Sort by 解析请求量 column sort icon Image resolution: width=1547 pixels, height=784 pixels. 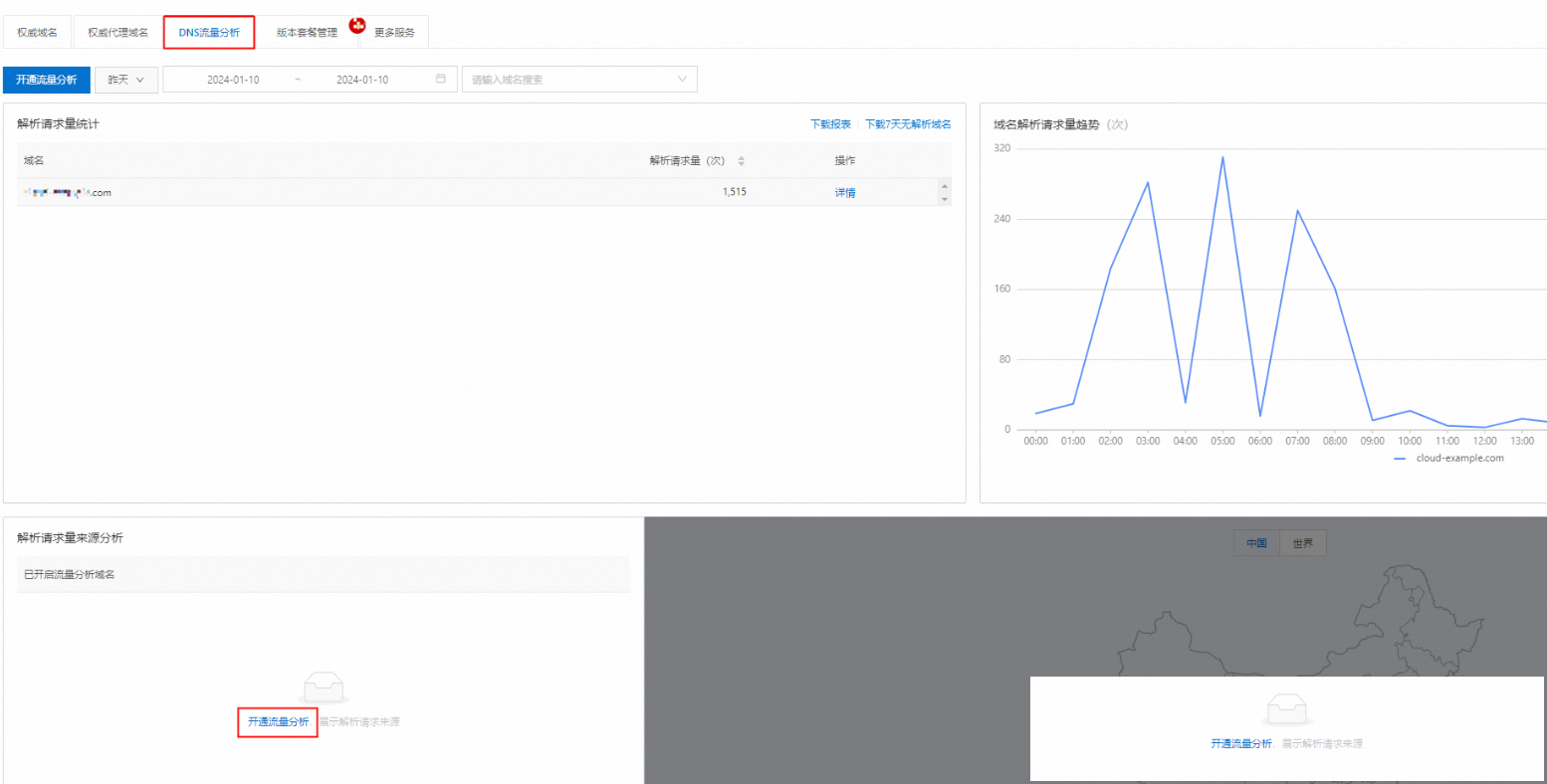pyautogui.click(x=741, y=160)
